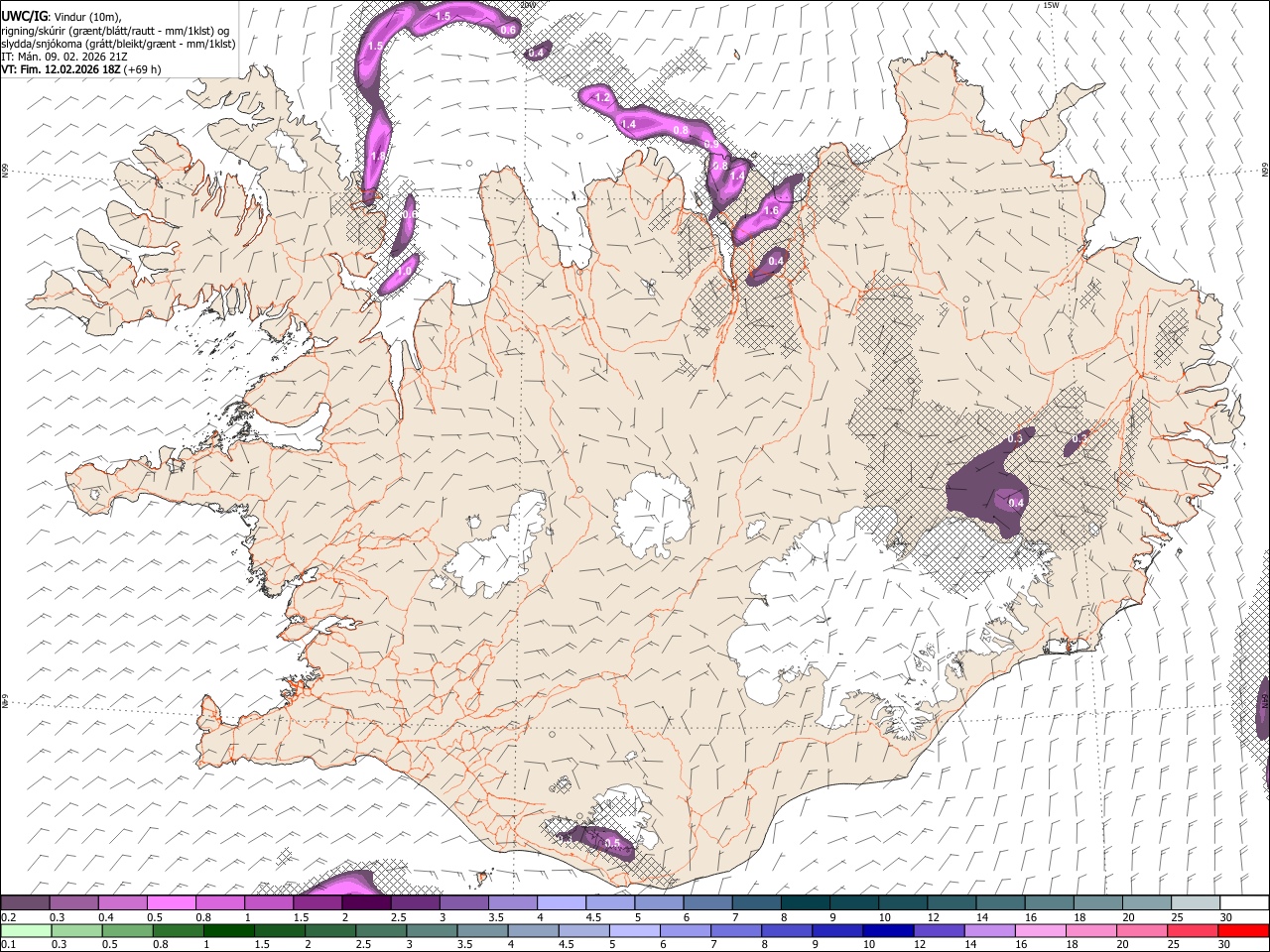
Task: Click the 12 label in upper legend row
Action: point(933,917)
